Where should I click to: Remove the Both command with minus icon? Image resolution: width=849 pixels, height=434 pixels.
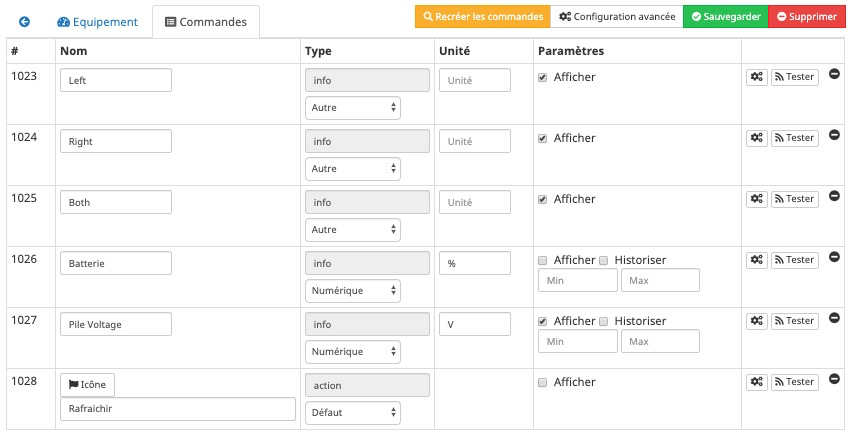pyautogui.click(x=834, y=197)
